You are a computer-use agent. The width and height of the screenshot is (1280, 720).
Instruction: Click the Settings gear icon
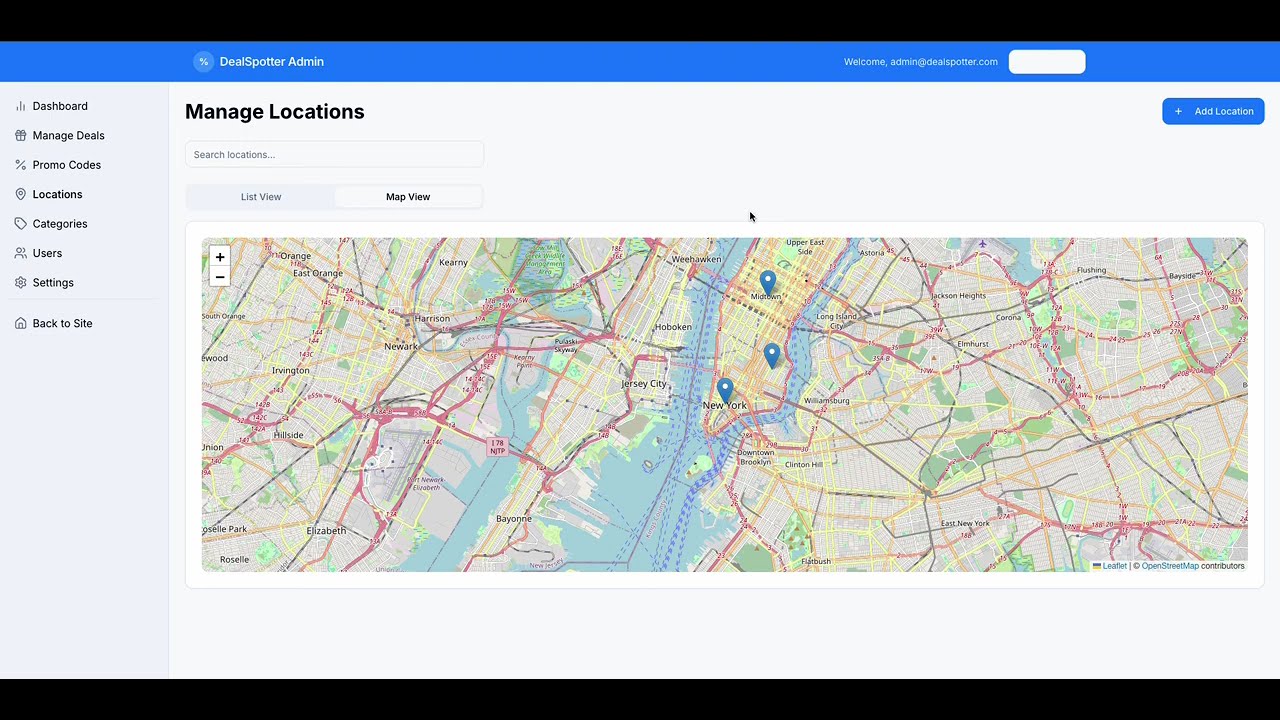coord(20,283)
